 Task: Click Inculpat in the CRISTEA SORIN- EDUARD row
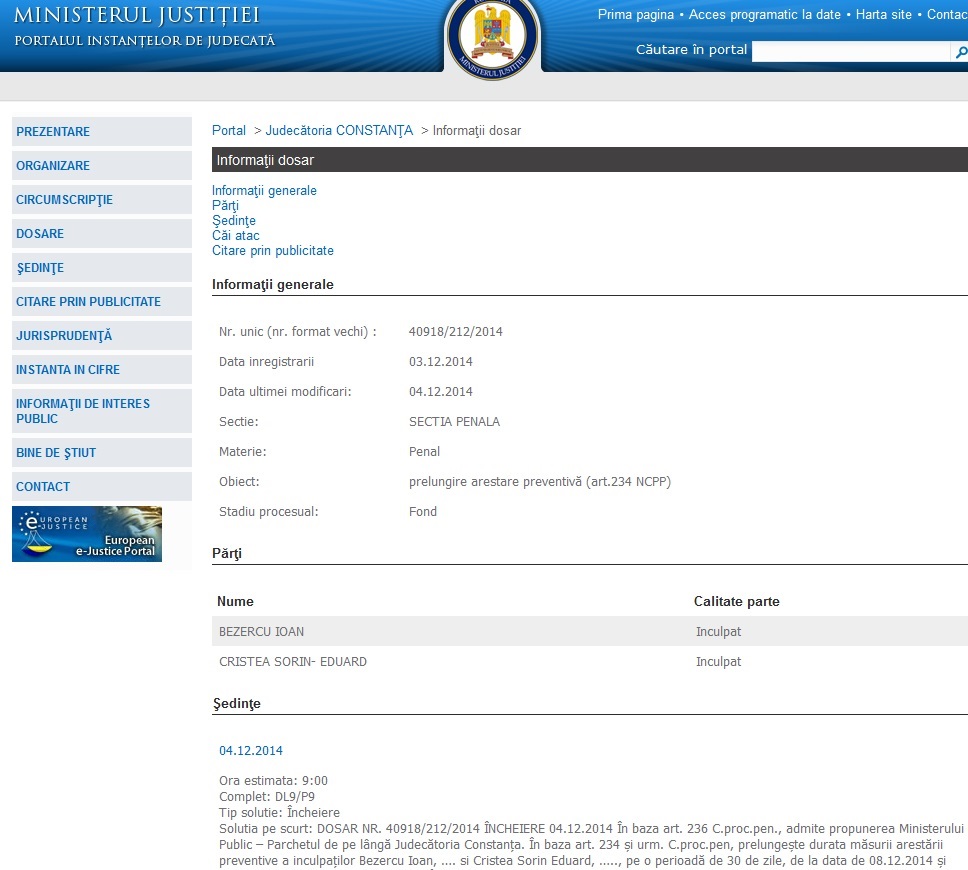[x=719, y=661]
